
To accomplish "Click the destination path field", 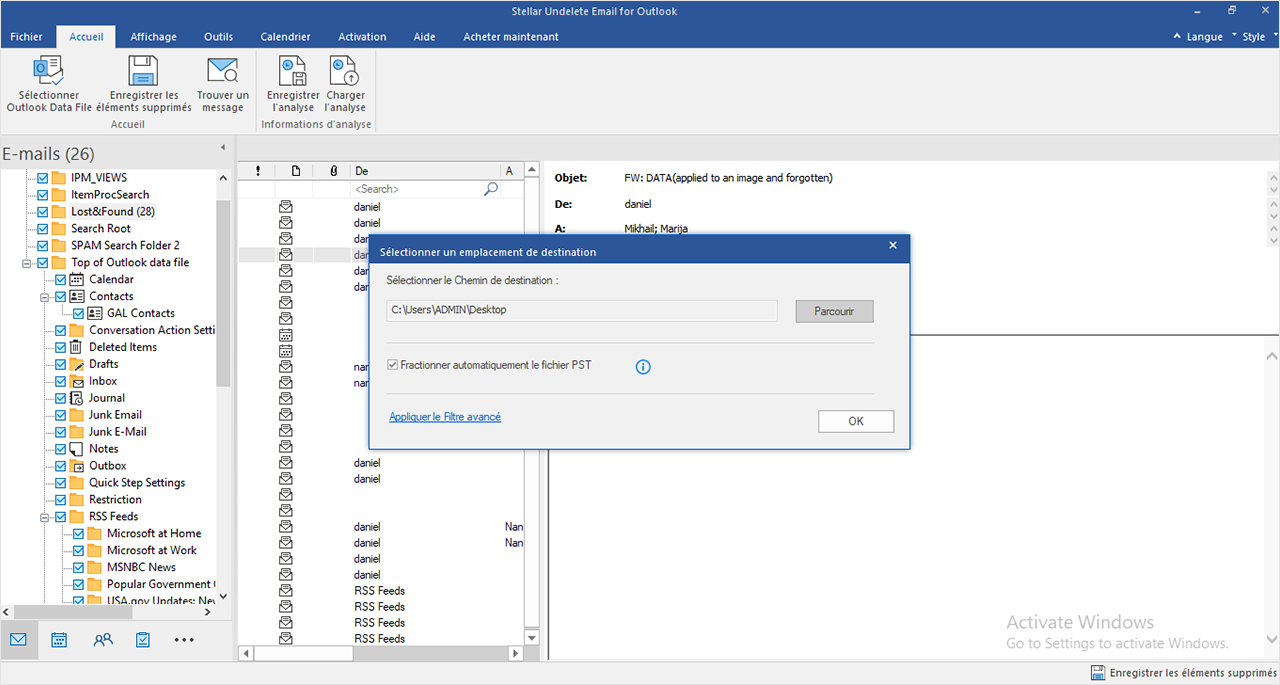I will [582, 310].
